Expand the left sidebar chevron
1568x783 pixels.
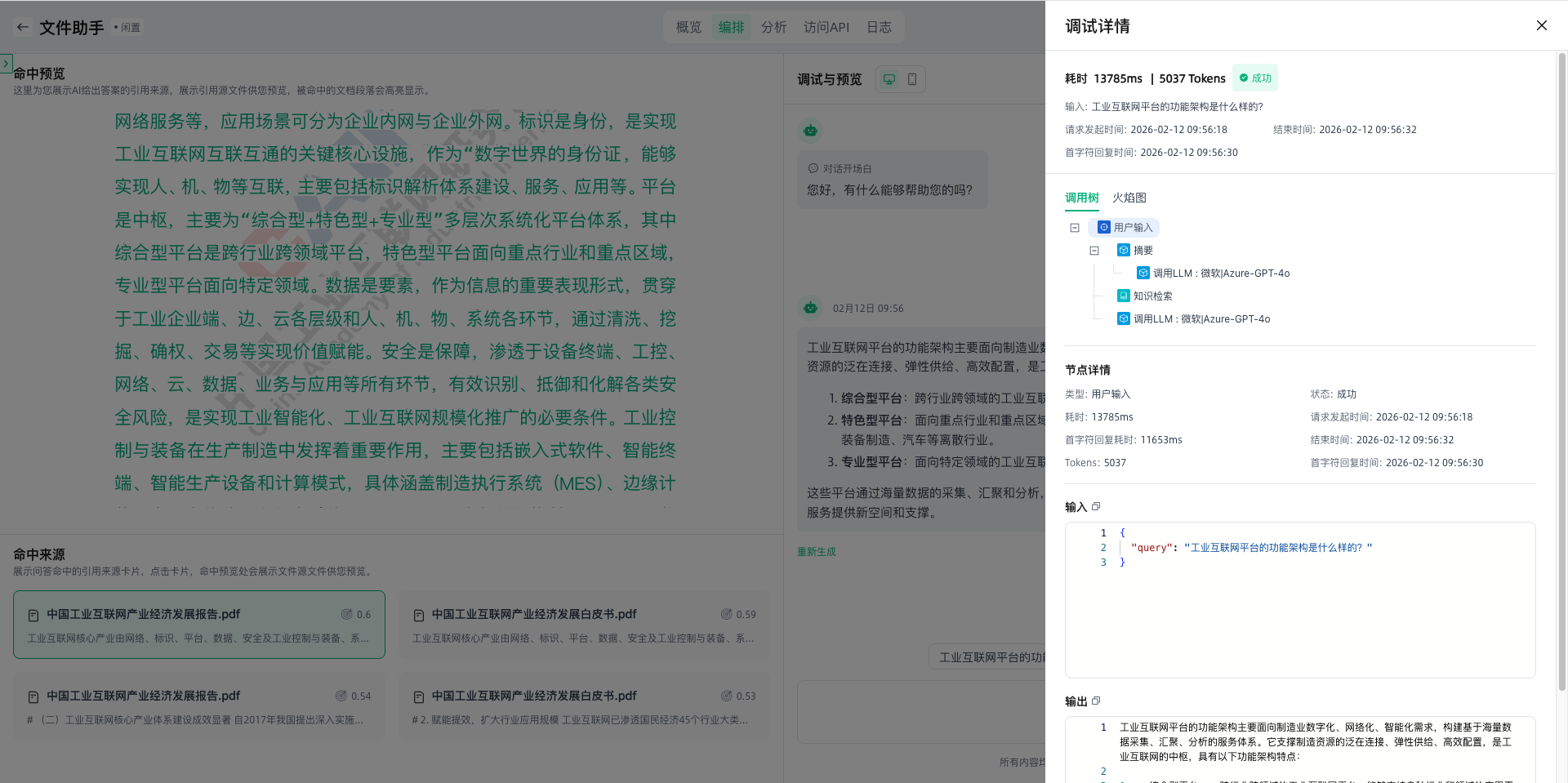tap(7, 63)
